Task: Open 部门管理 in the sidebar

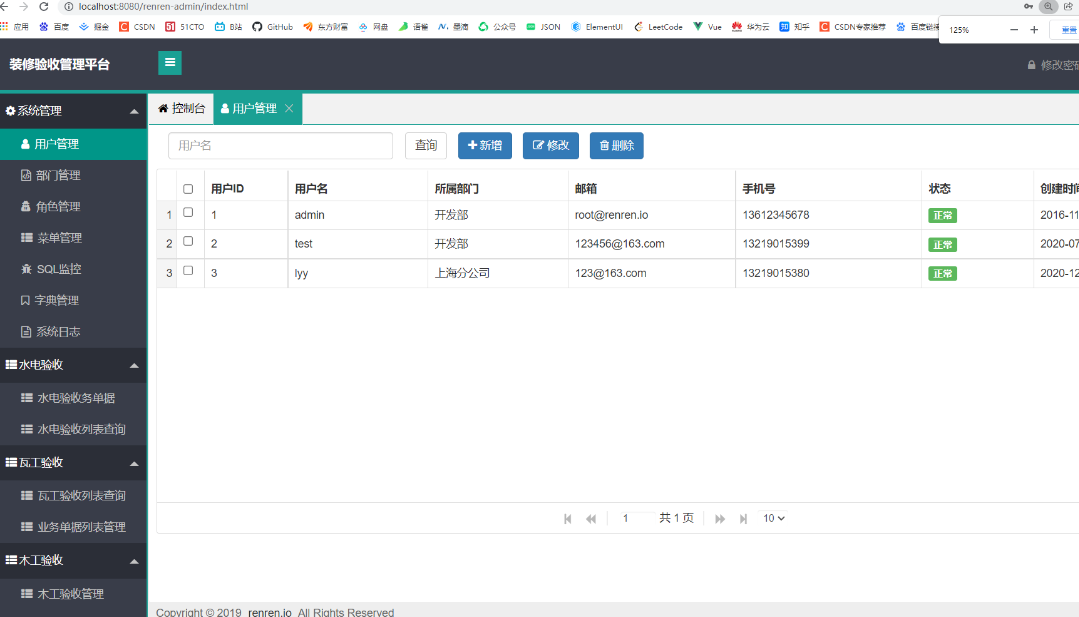Action: 74,175
